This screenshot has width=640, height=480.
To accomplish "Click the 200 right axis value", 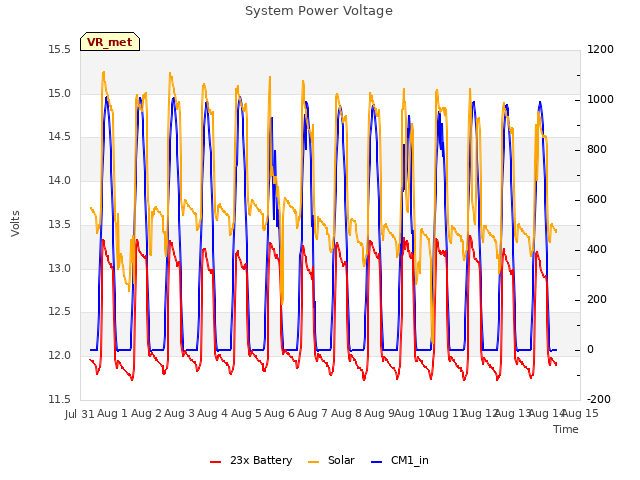I will [x=597, y=300].
